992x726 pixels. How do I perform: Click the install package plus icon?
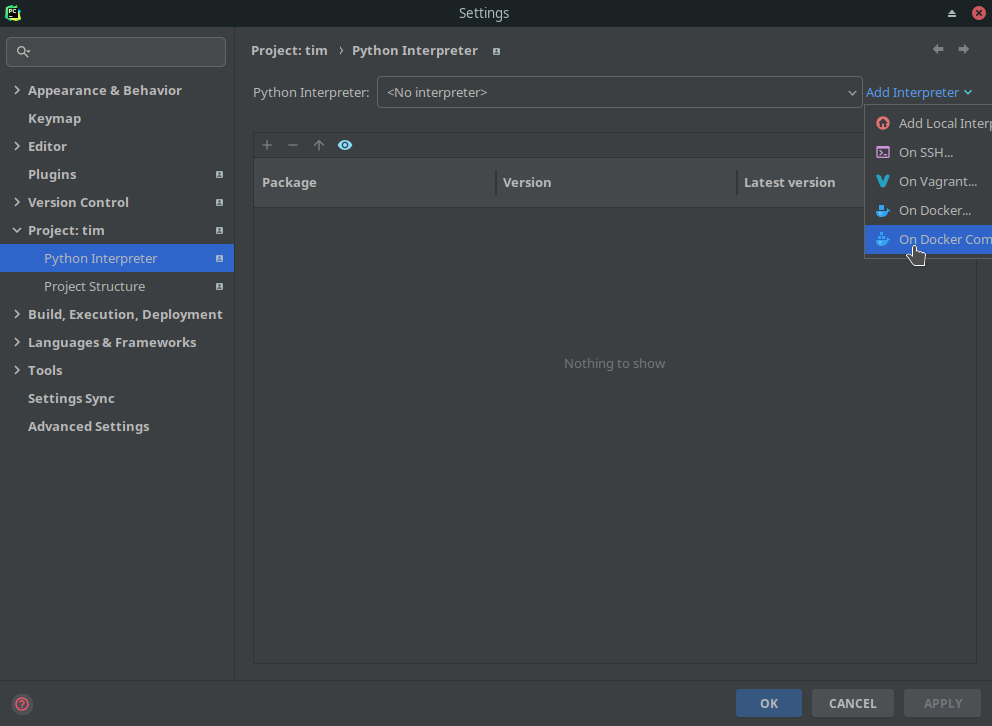coord(267,145)
